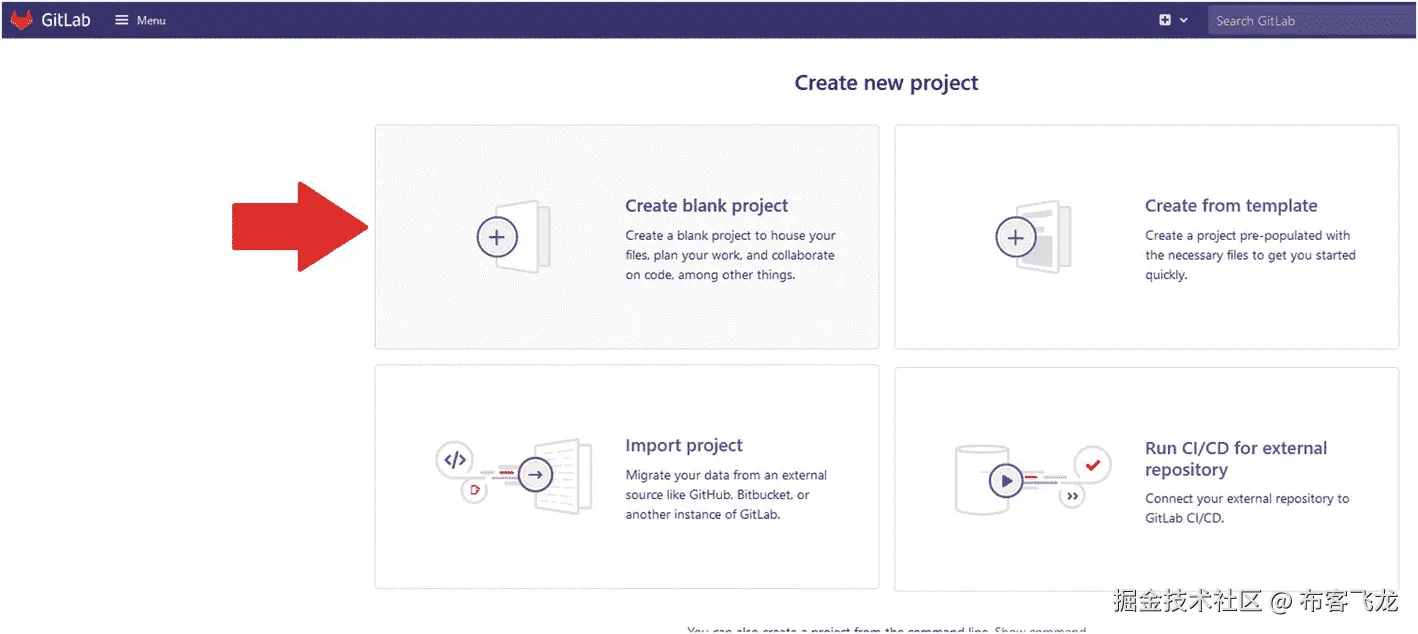
Task: Click the new item plus icon in navbar
Action: (x=1165, y=20)
